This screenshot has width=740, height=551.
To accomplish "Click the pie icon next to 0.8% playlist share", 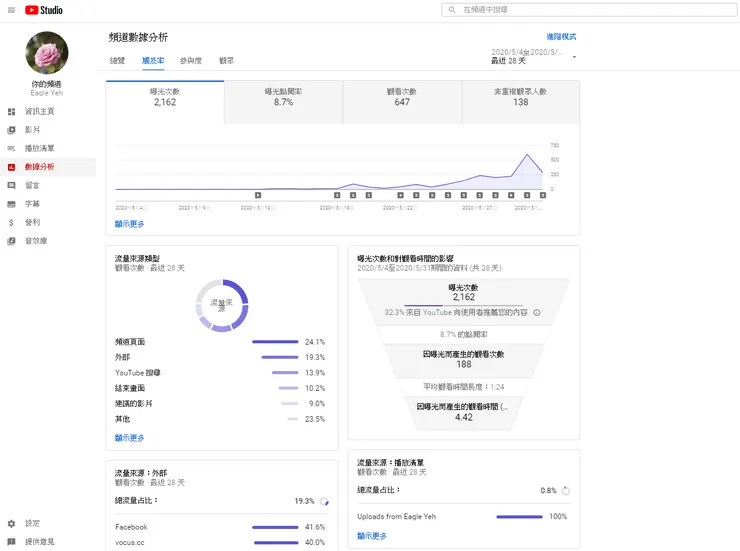I will pyautogui.click(x=566, y=491).
